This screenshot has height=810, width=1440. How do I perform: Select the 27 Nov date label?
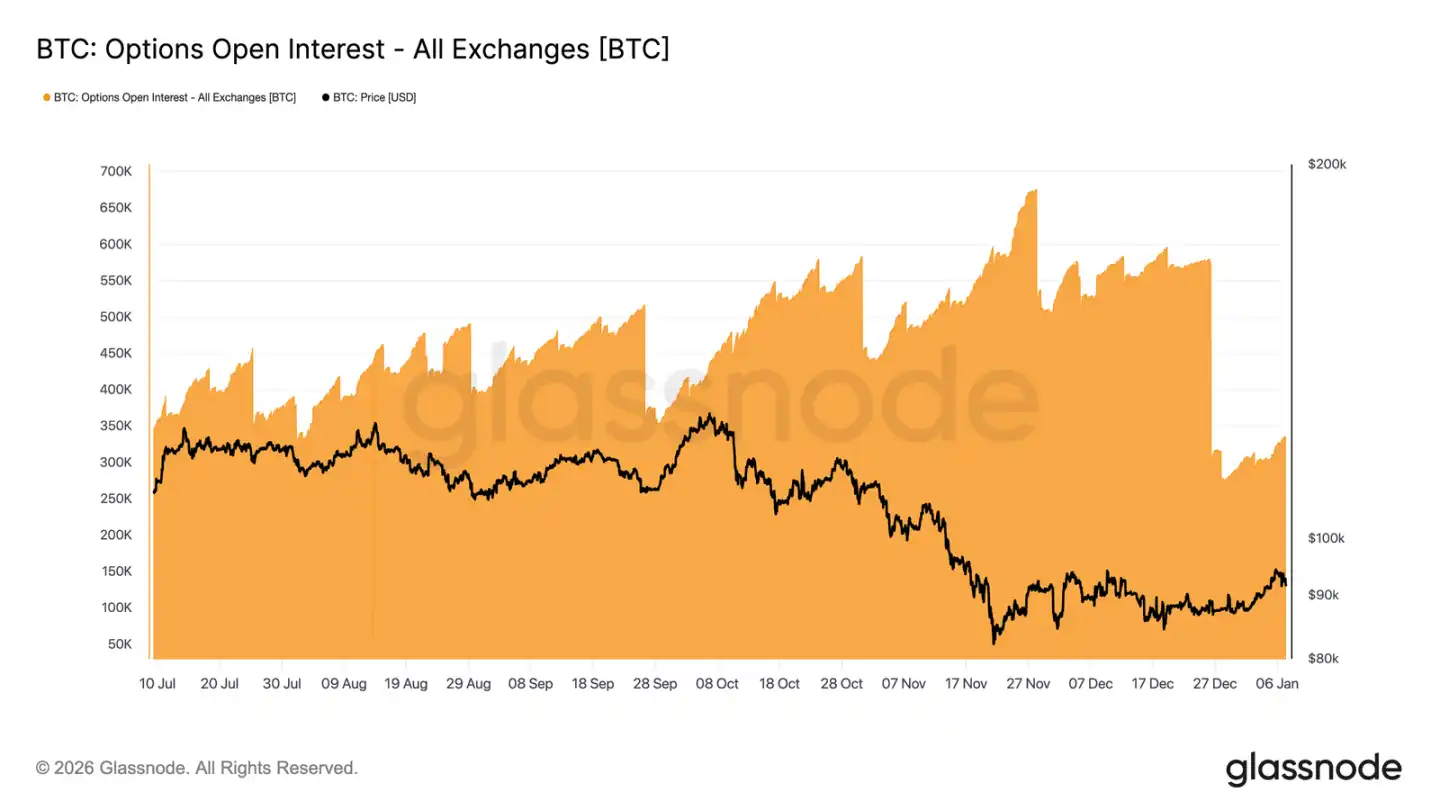point(1028,684)
